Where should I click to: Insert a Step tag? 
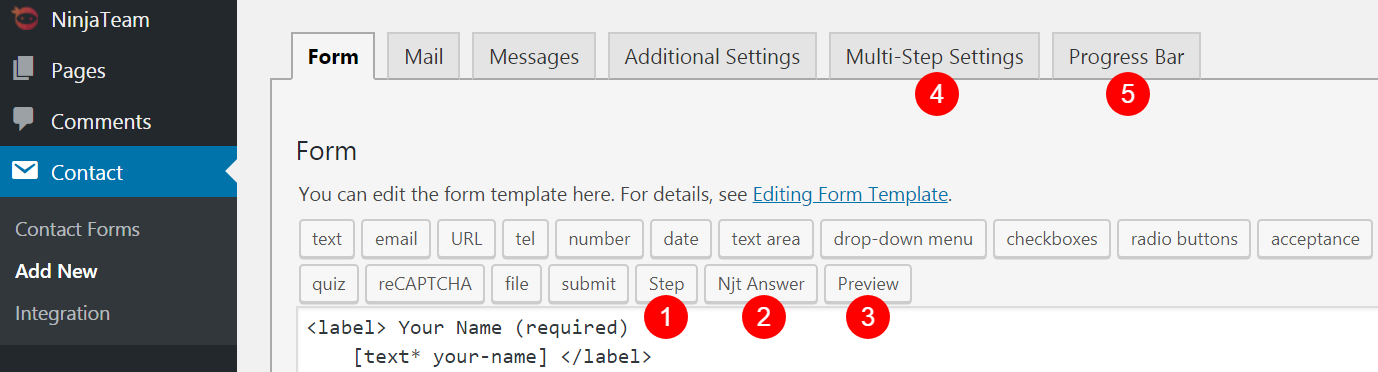pos(667,284)
